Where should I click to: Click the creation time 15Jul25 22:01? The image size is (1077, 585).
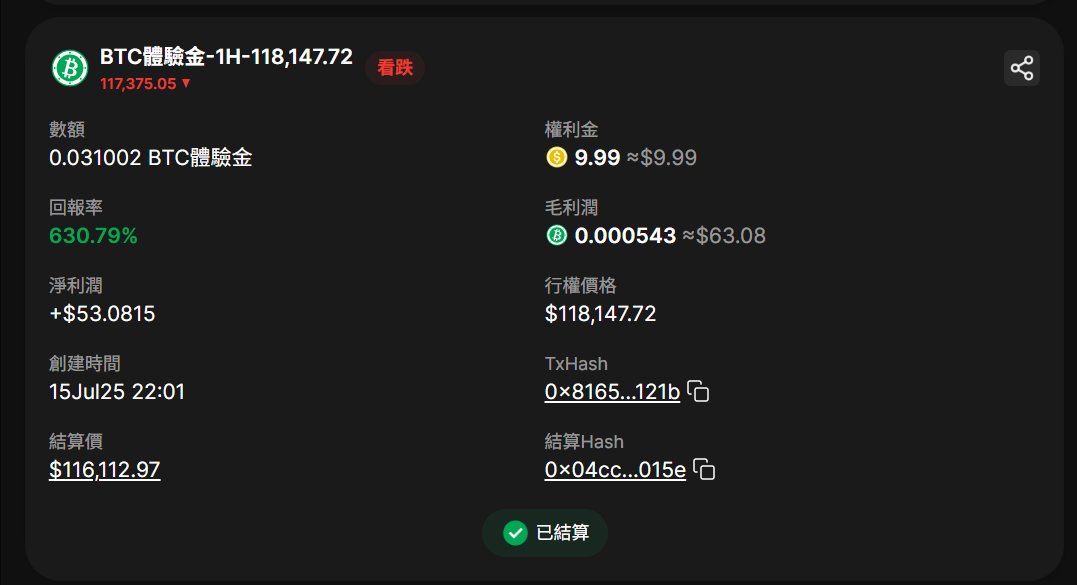point(117,391)
